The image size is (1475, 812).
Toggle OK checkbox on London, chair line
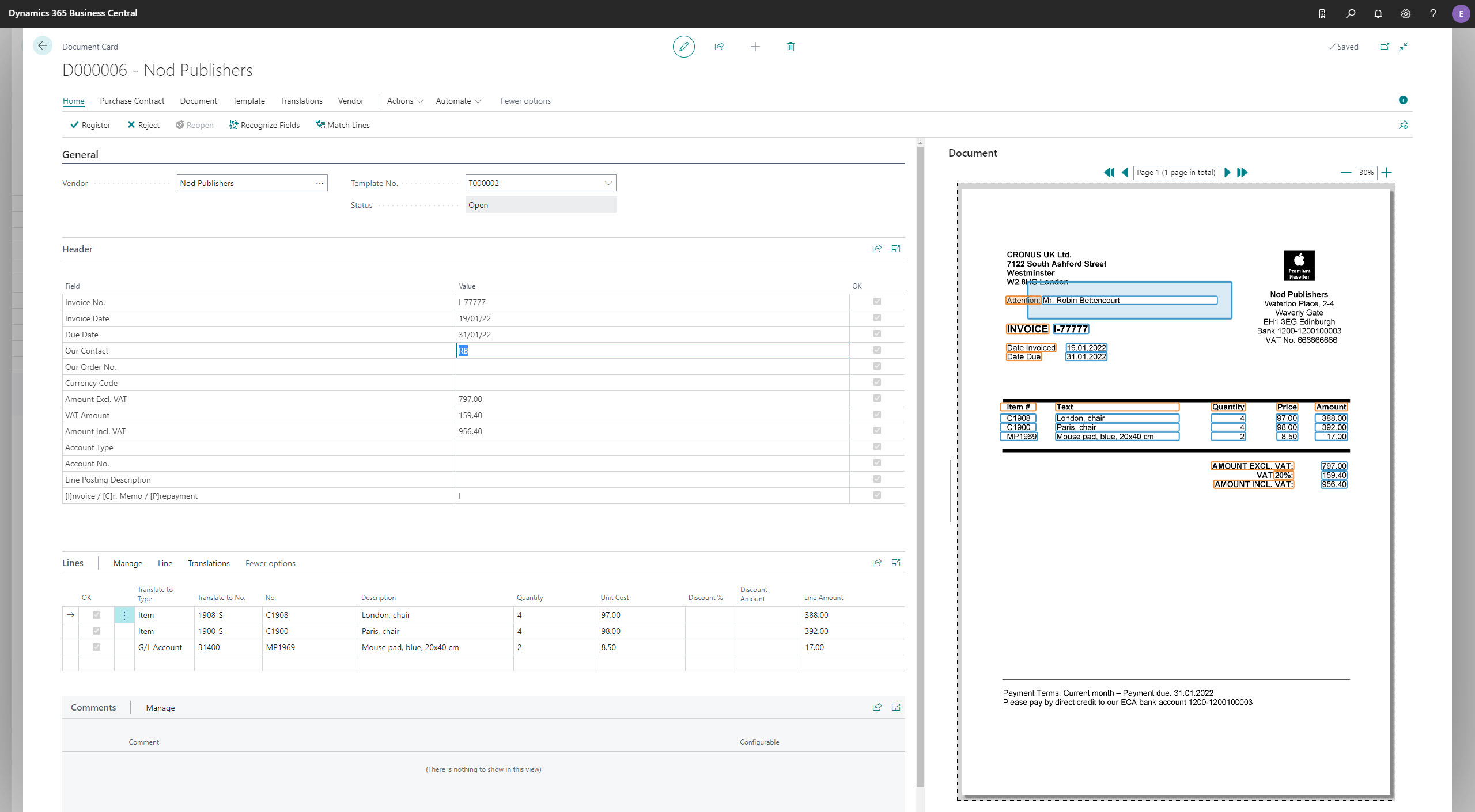pos(96,615)
